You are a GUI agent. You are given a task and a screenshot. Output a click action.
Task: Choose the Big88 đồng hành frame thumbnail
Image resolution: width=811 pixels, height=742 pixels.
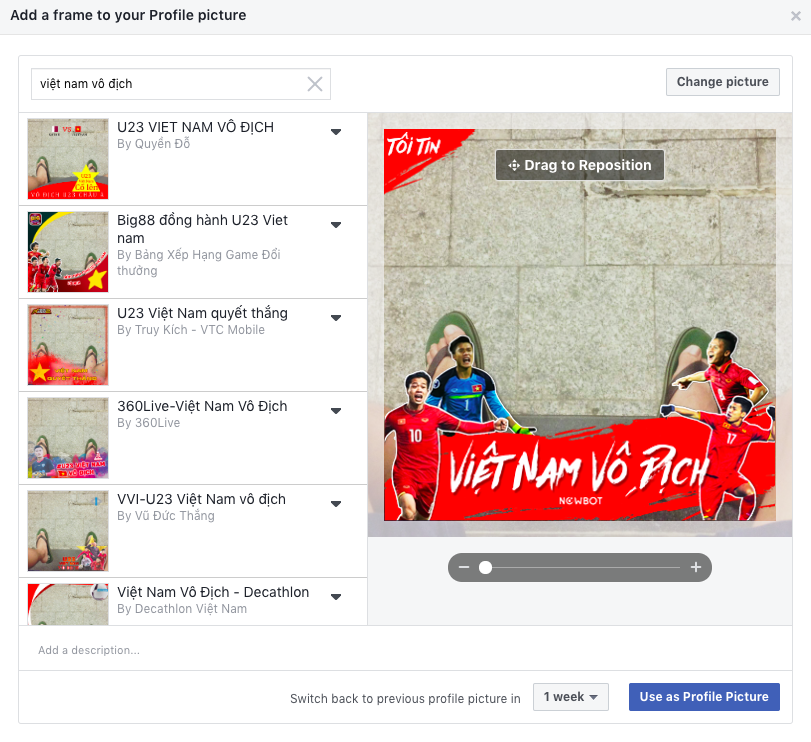(68, 252)
